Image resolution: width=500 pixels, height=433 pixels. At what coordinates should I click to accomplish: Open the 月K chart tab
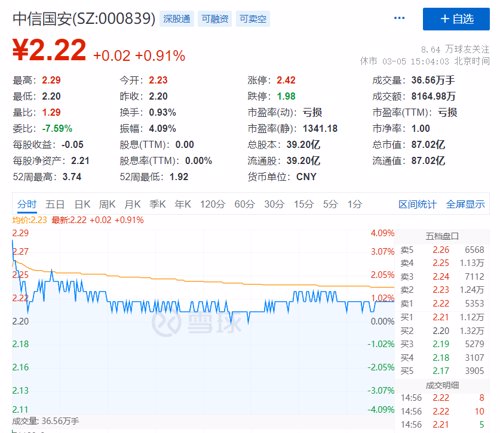[132, 204]
